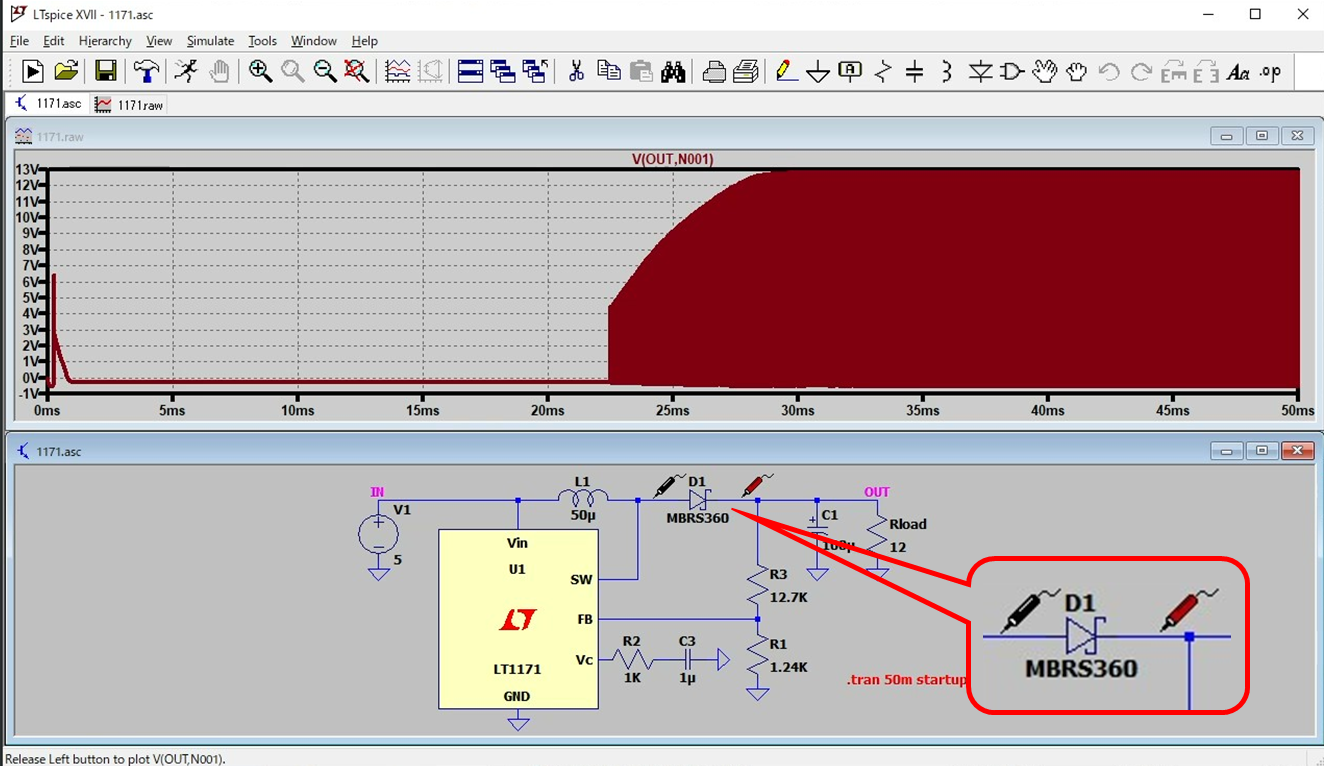Viewport: 1324px width, 766px height.
Task: Open the View menu
Action: coord(159,41)
